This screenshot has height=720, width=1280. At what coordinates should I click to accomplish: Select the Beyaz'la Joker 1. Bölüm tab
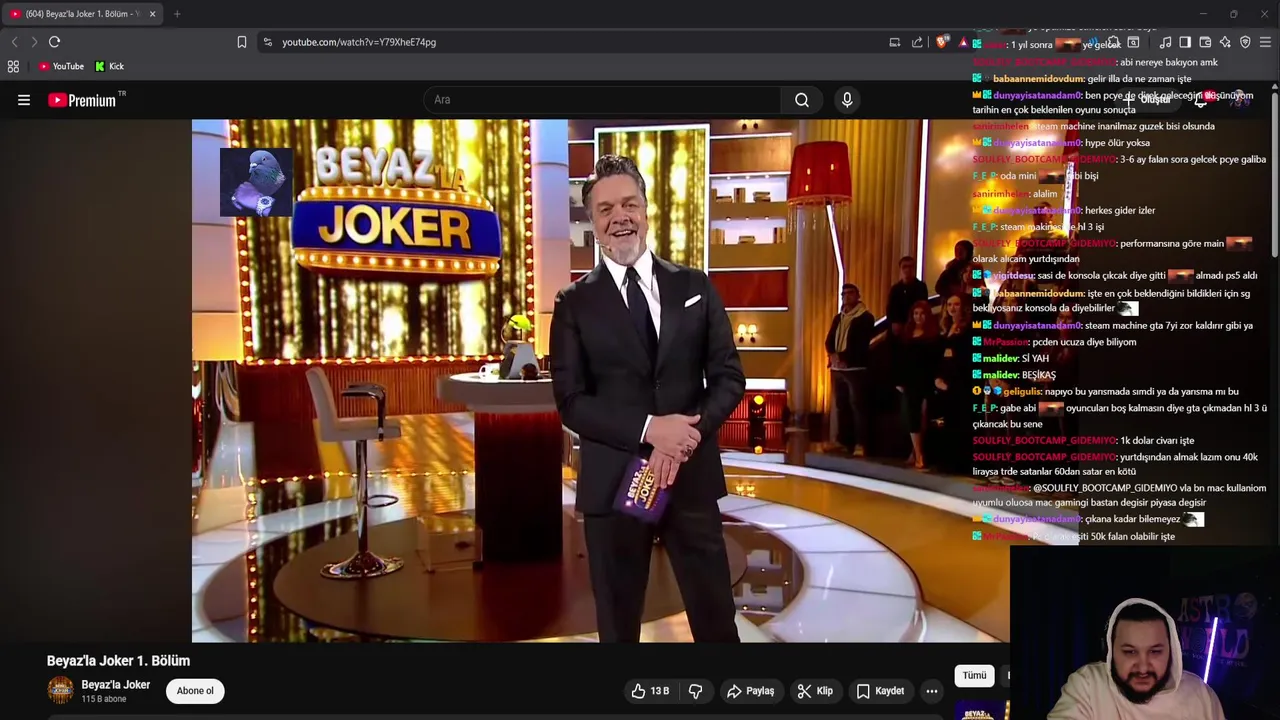[x=84, y=14]
